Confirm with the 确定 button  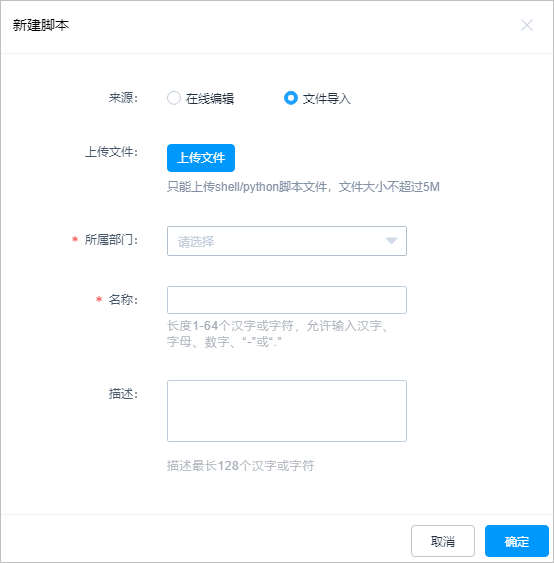point(517,541)
